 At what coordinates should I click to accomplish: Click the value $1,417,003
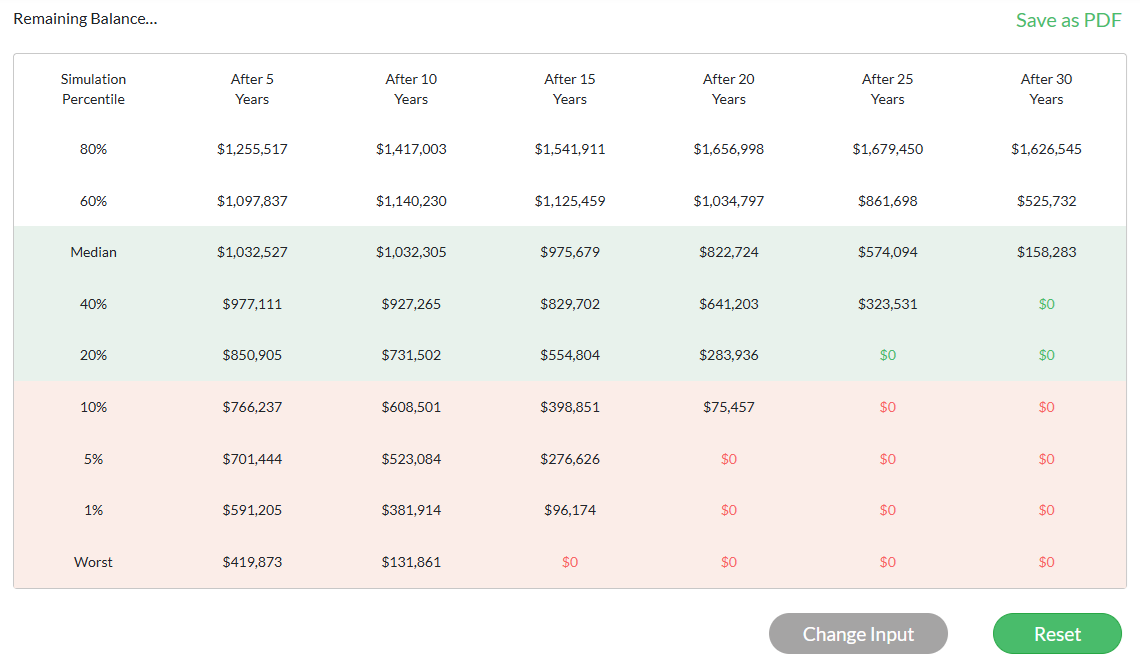coord(411,149)
